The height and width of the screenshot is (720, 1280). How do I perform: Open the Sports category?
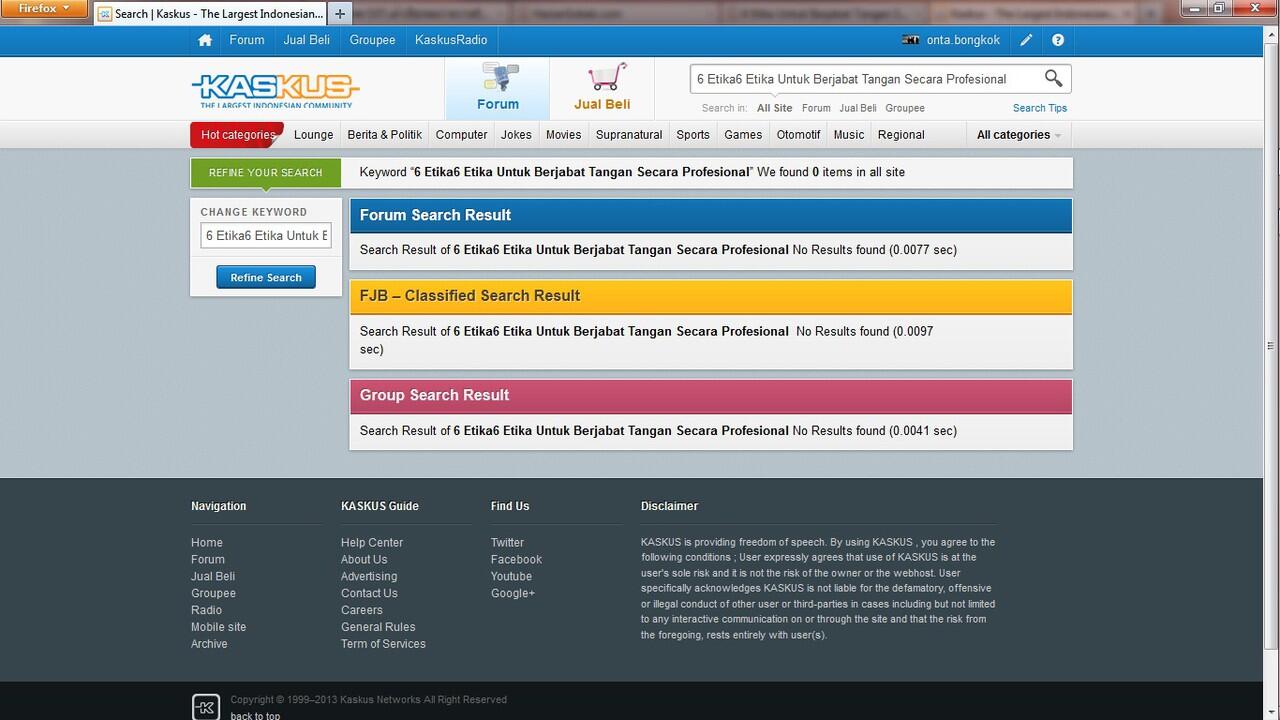point(693,135)
